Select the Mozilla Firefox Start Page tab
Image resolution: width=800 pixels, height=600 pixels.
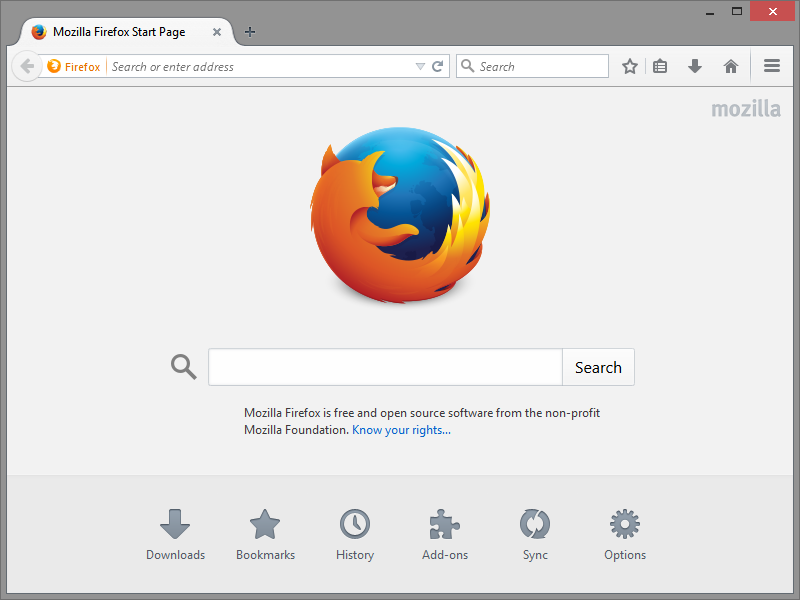(x=120, y=31)
